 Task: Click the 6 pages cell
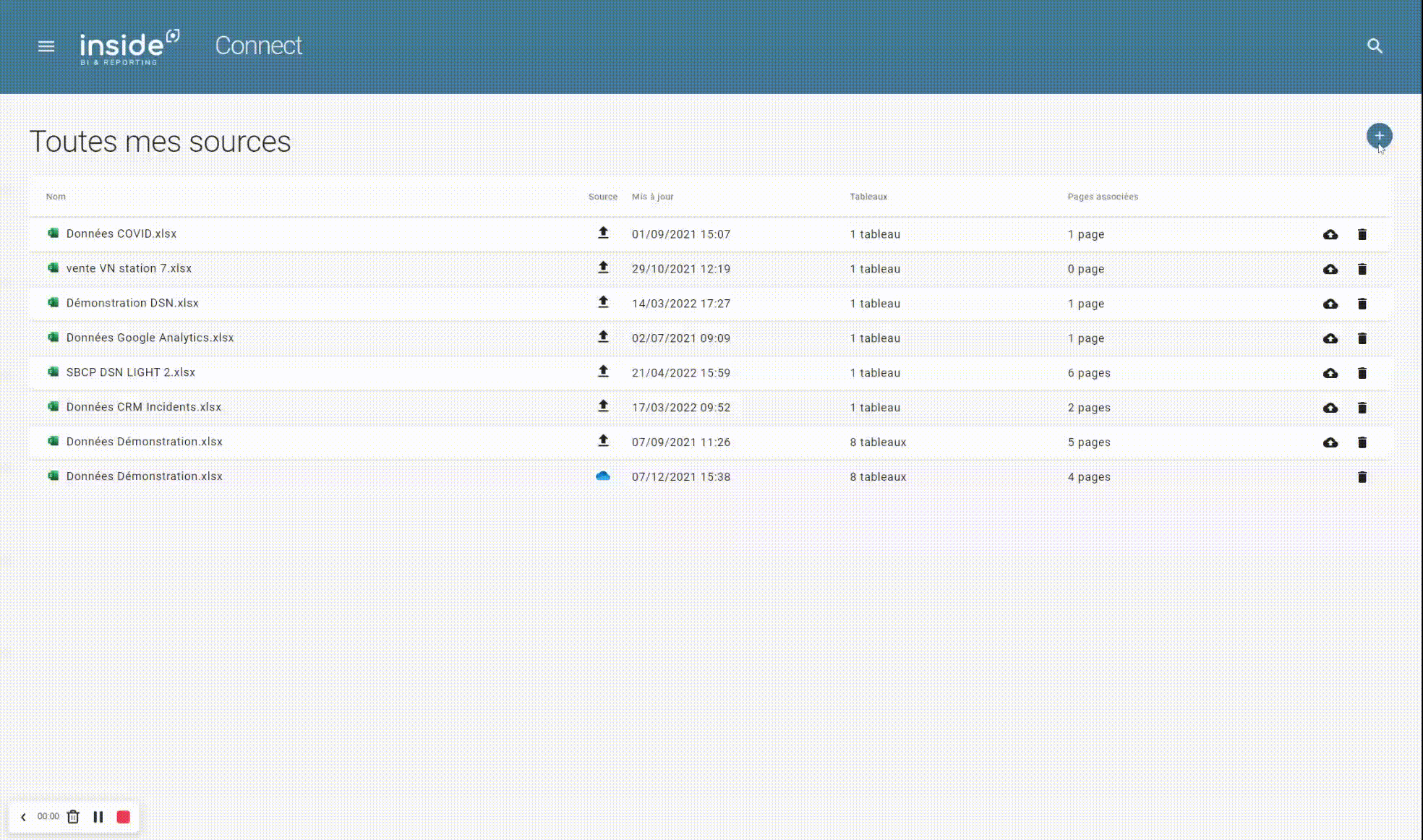point(1089,373)
